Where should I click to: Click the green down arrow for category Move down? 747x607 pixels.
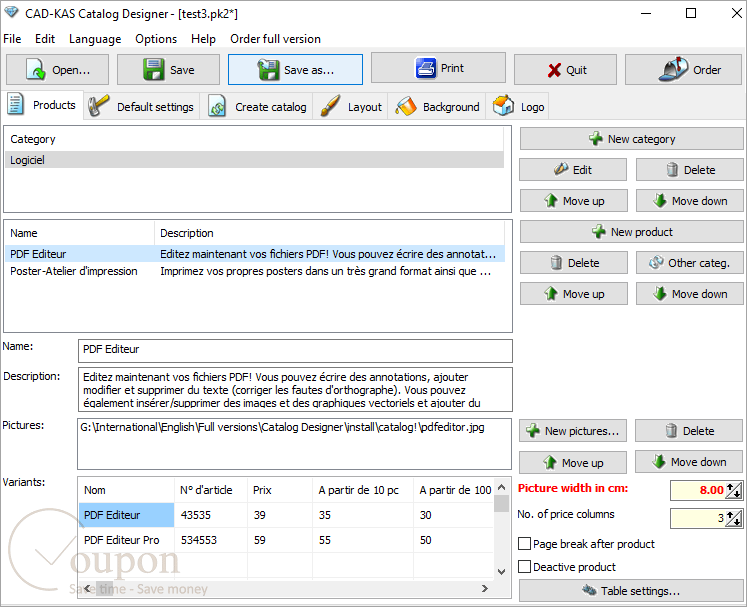pyautogui.click(x=660, y=201)
